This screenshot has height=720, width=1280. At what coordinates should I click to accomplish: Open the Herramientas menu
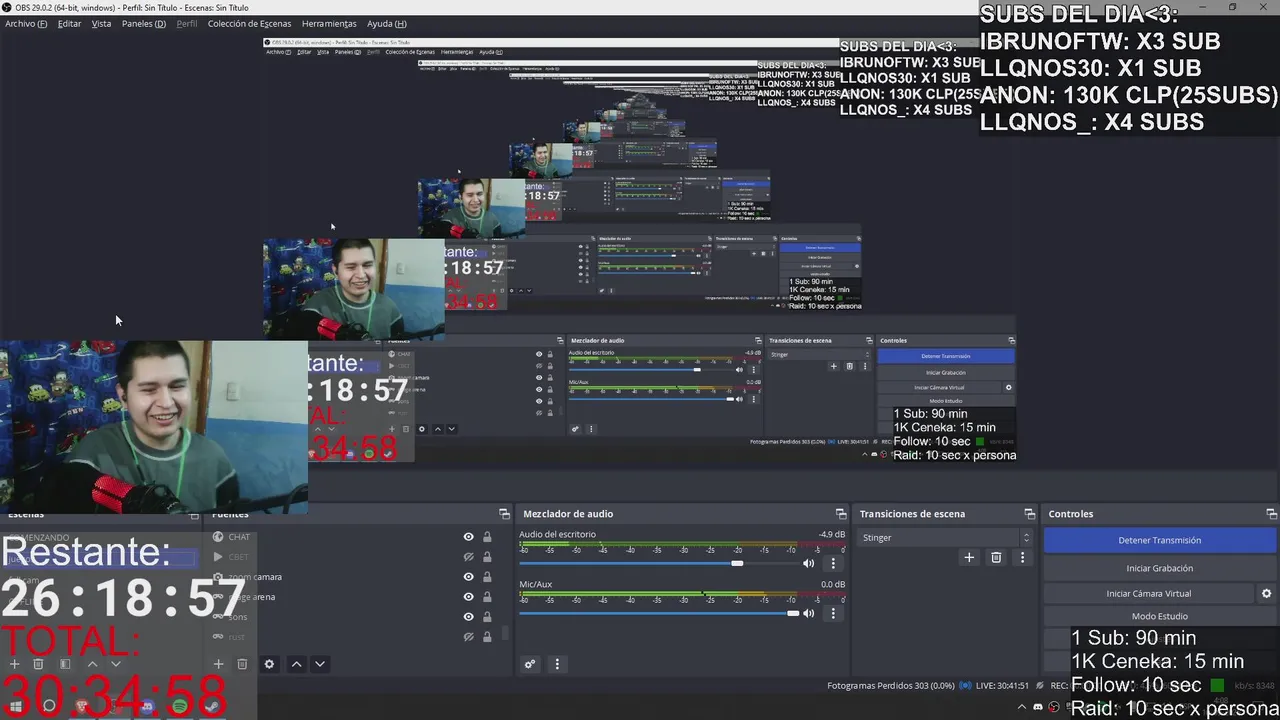329,23
